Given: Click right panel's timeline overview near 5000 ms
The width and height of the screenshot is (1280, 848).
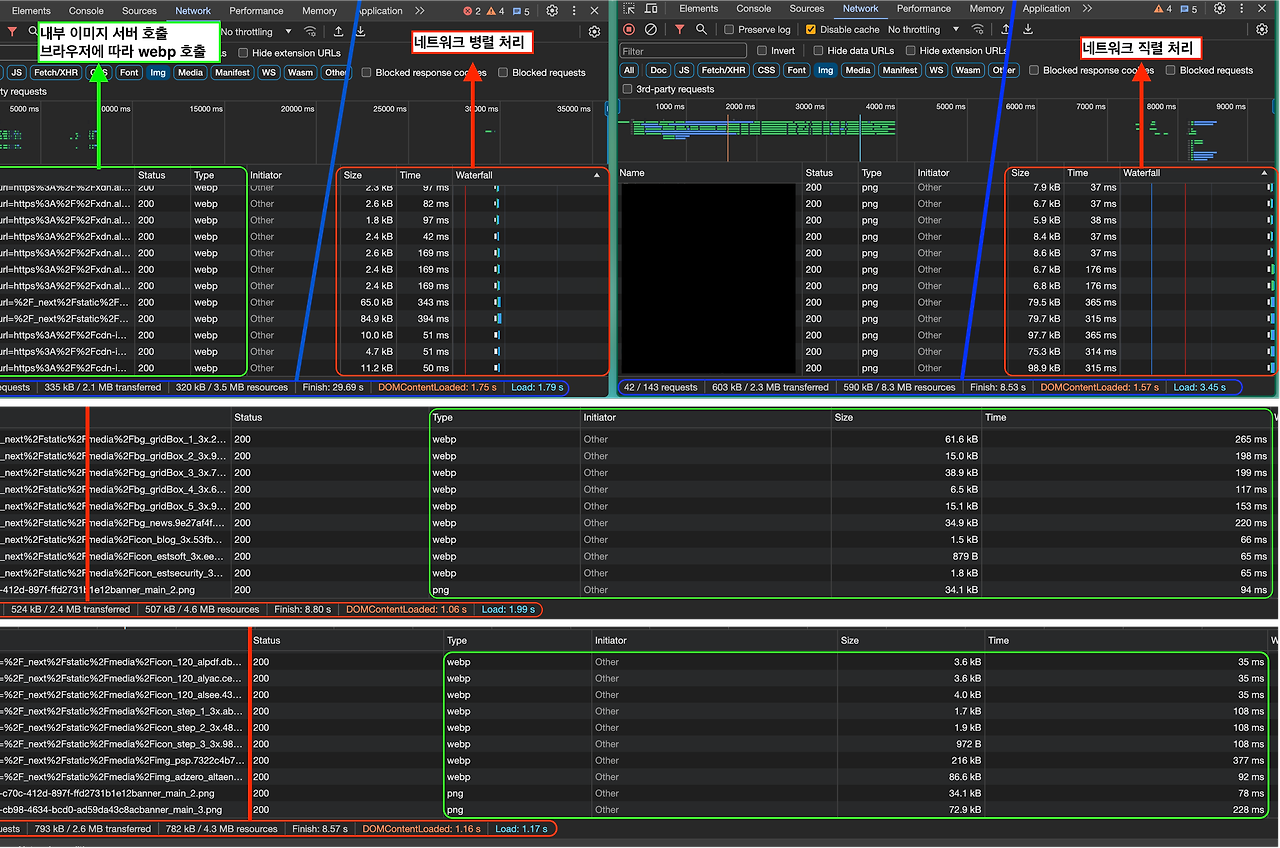Looking at the screenshot, I should 944,130.
